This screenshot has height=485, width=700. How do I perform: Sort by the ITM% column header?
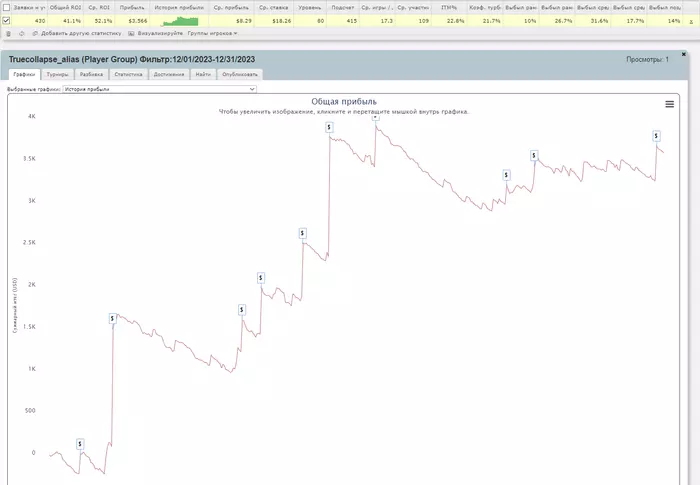[x=449, y=8]
